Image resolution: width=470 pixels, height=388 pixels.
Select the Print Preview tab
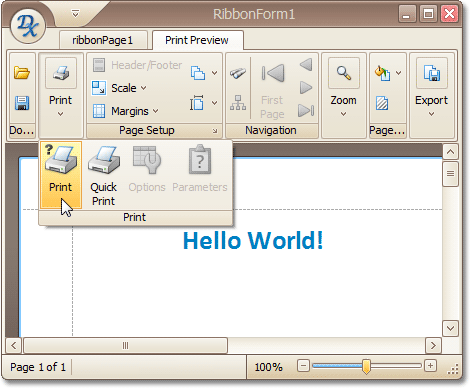[x=197, y=40]
